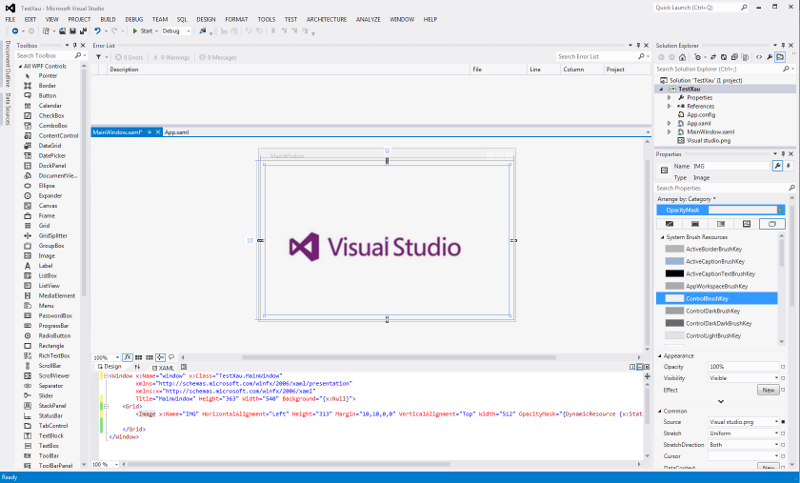Viewport: 800px width, 483px height.
Task: Click the Navigate Backward toolbar icon
Action: click(15, 31)
